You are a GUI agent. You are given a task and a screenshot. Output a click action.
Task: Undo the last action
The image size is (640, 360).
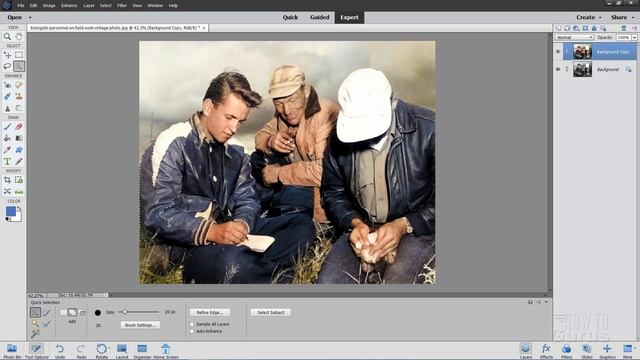pyautogui.click(x=60, y=351)
